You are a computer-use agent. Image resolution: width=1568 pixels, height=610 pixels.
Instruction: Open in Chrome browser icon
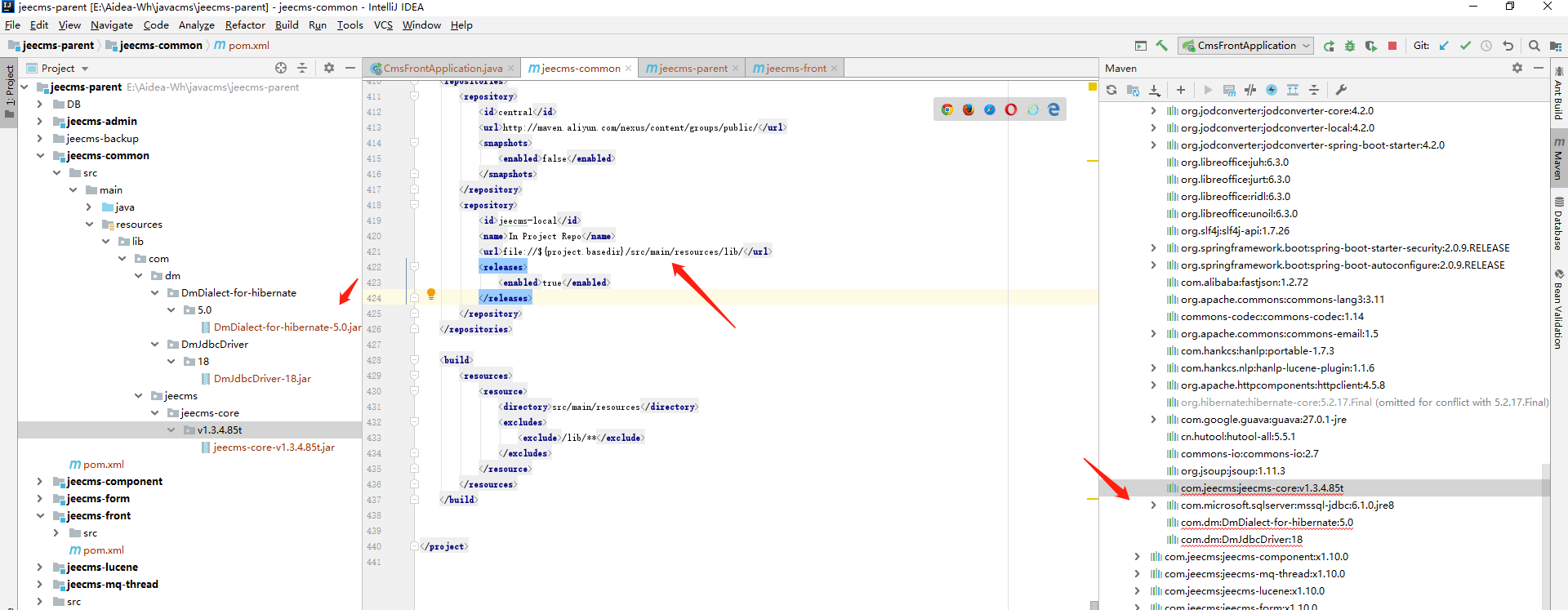947,109
